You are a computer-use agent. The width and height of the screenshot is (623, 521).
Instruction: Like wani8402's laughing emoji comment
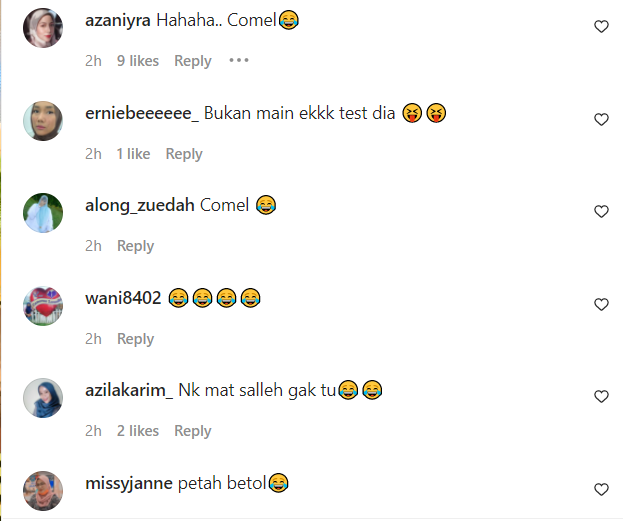click(x=601, y=304)
